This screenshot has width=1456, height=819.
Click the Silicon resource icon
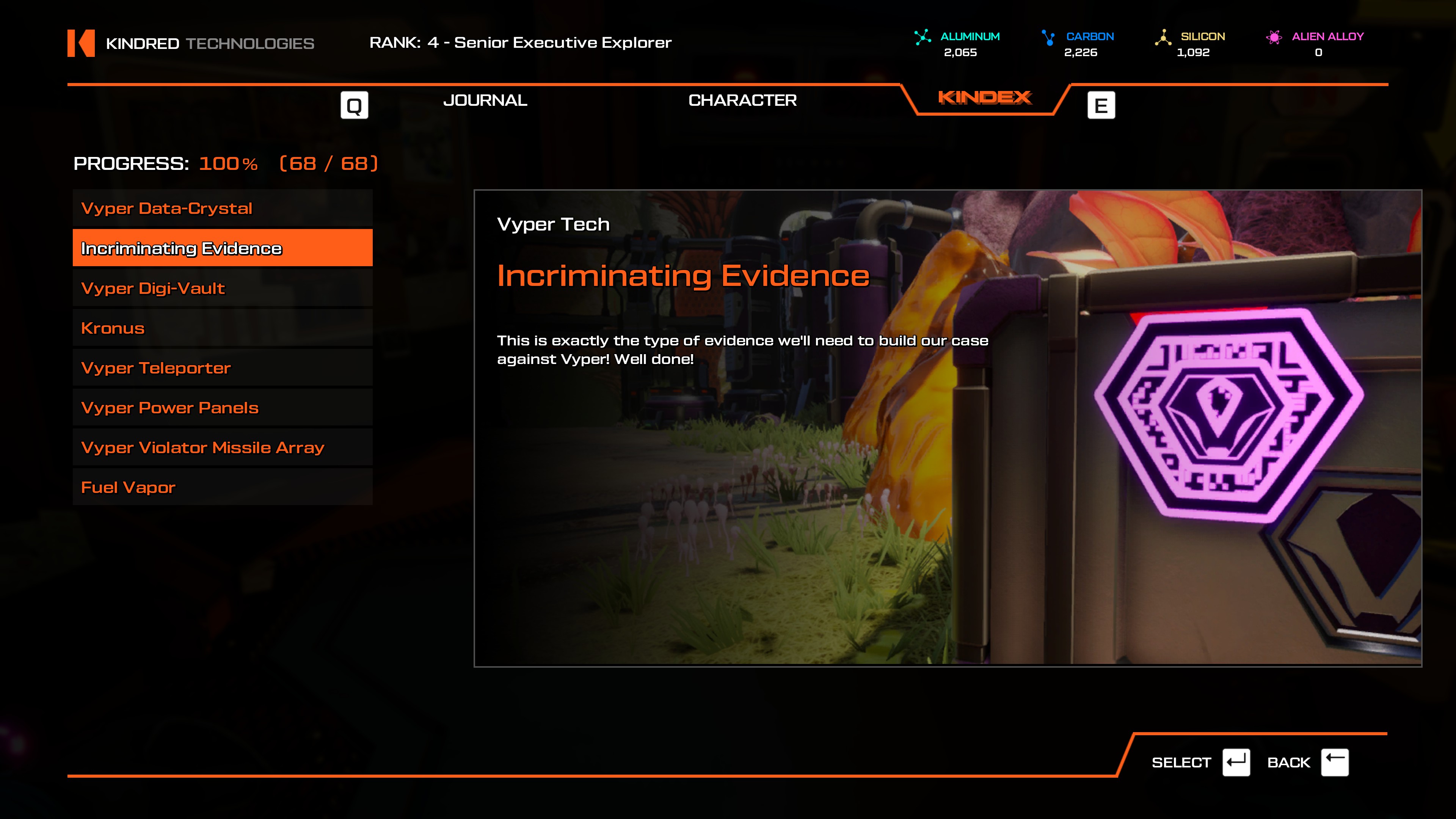pos(1163,37)
